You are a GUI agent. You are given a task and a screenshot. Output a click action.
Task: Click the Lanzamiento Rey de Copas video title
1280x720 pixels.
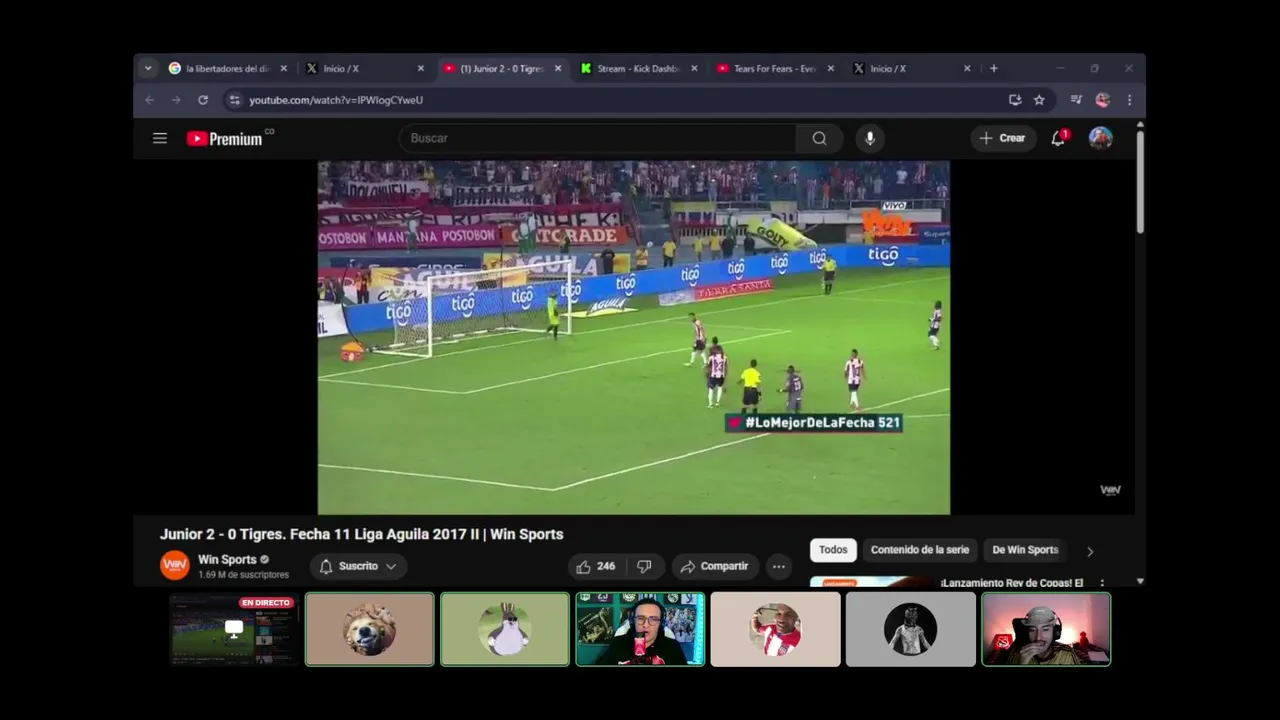click(1012, 583)
